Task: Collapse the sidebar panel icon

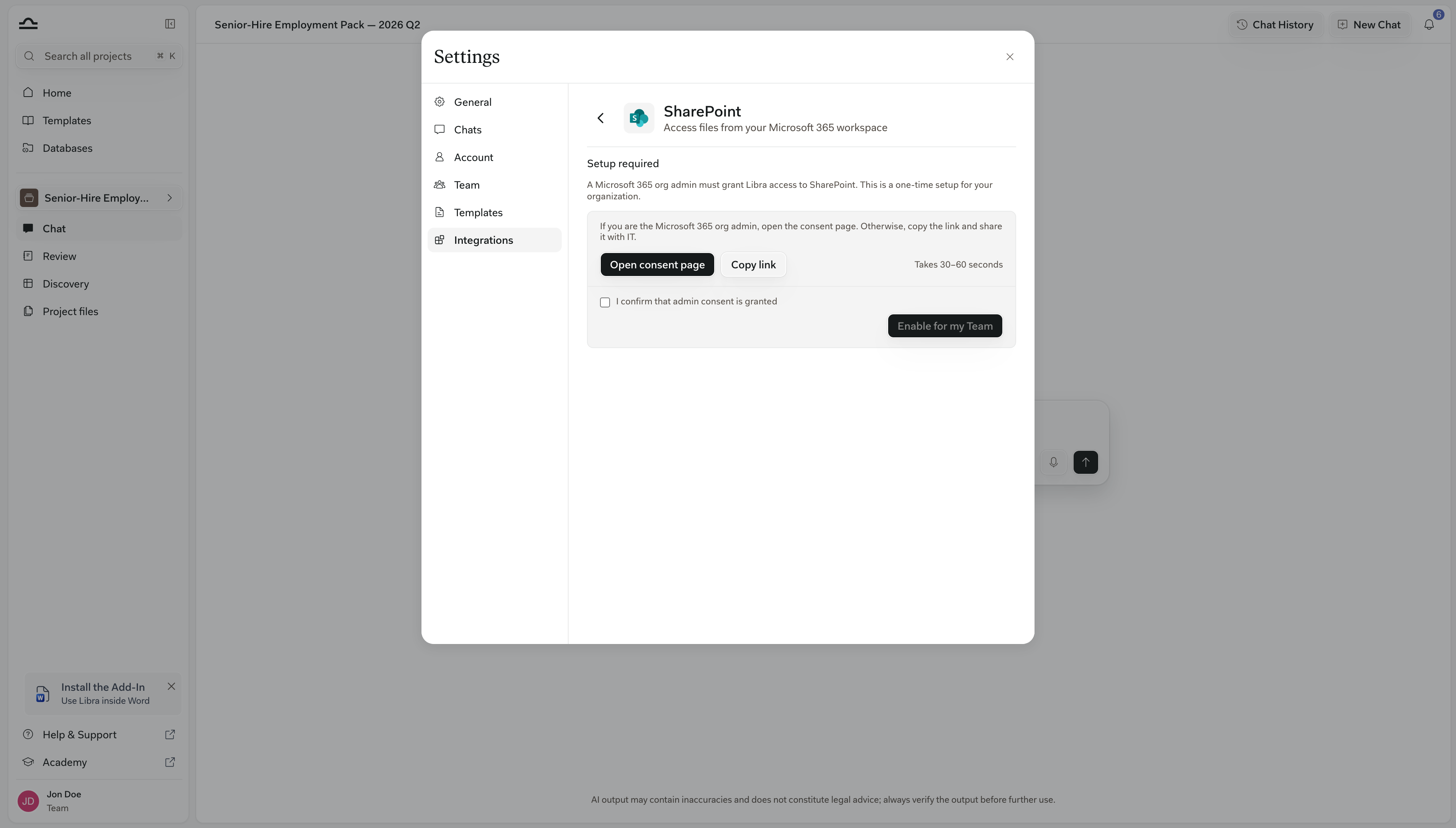Action: point(170,24)
